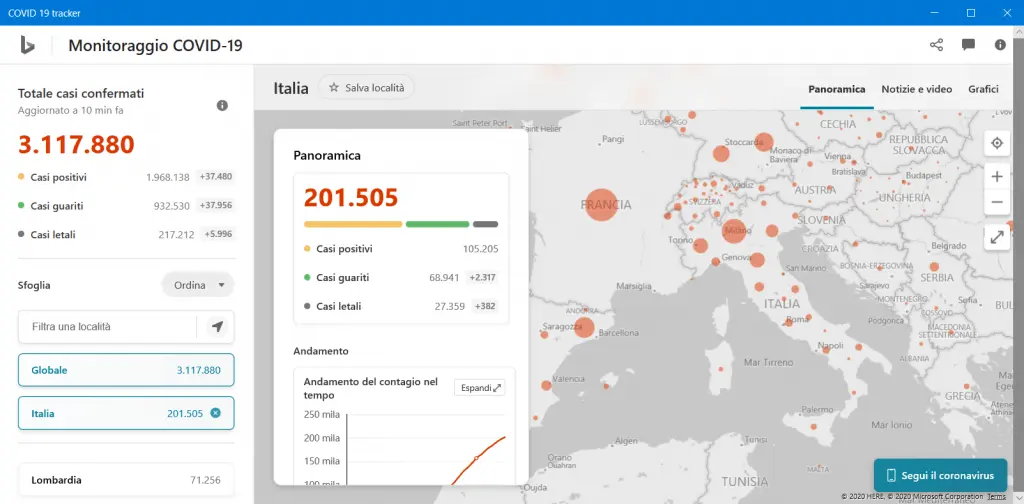
Task: Zoom in on the map
Action: point(997,176)
